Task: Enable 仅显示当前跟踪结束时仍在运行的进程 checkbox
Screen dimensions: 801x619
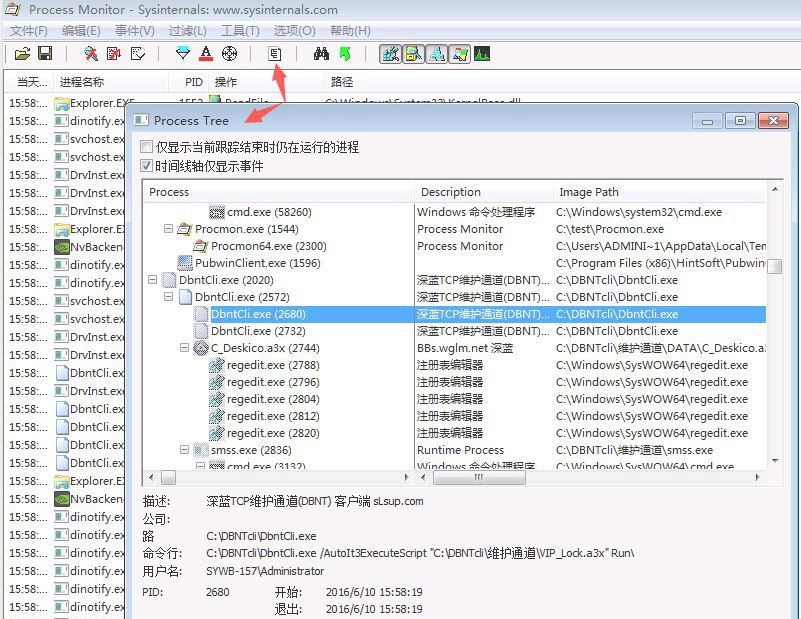Action: point(147,147)
